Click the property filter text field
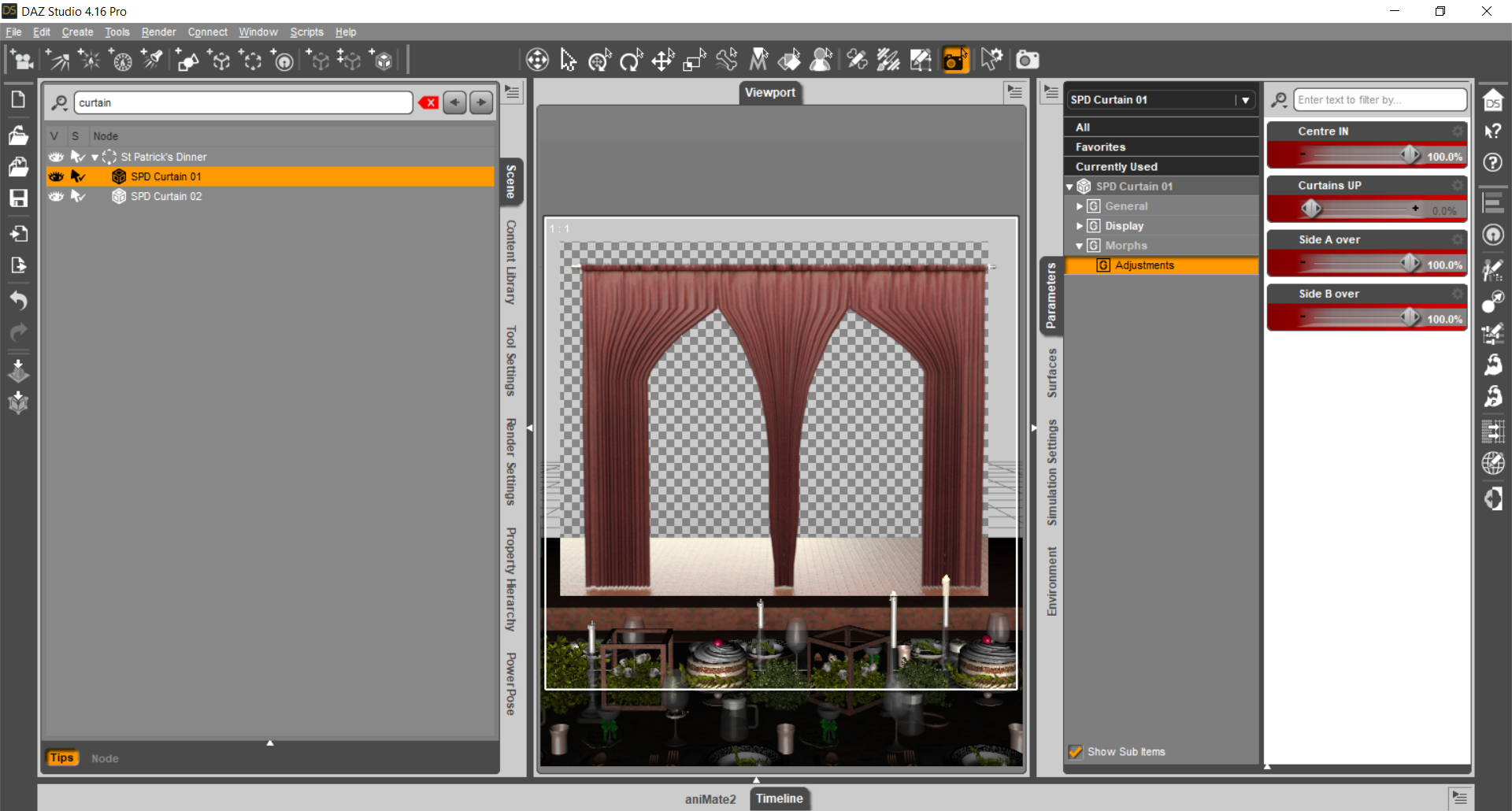Viewport: 1512px width, 811px height. 1380,100
